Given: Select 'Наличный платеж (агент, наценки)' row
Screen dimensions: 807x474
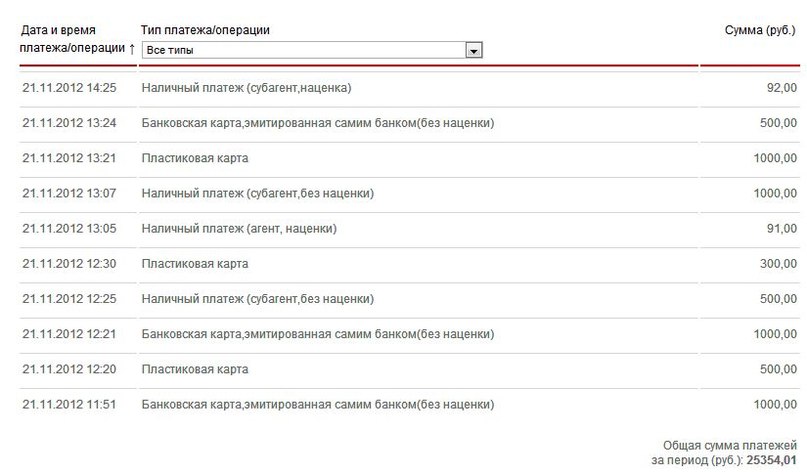Looking at the screenshot, I should (409, 229).
